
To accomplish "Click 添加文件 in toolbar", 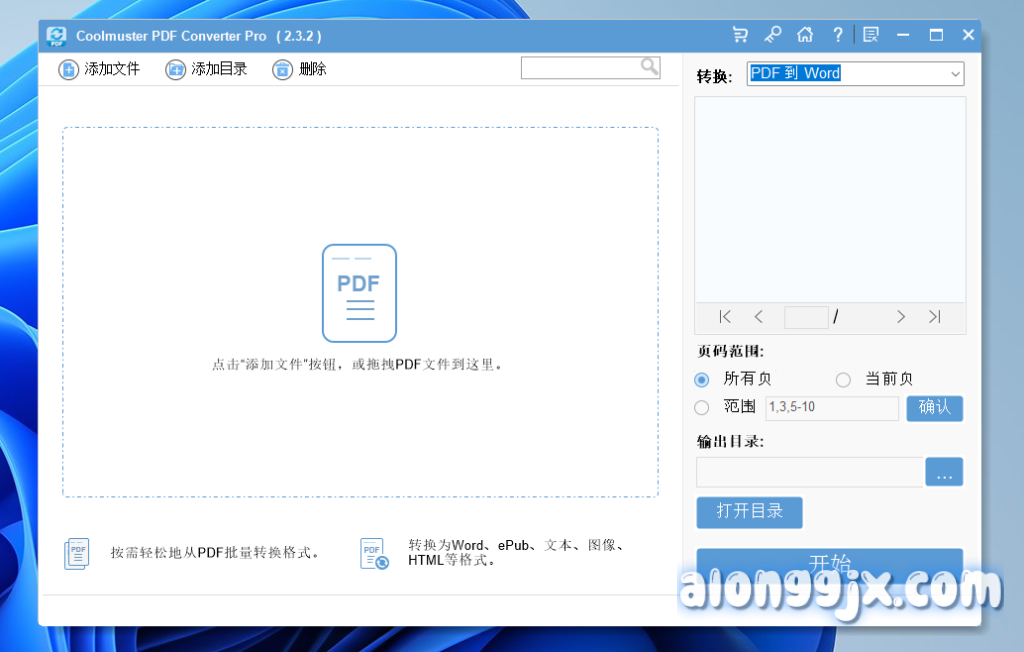I will pyautogui.click(x=99, y=69).
